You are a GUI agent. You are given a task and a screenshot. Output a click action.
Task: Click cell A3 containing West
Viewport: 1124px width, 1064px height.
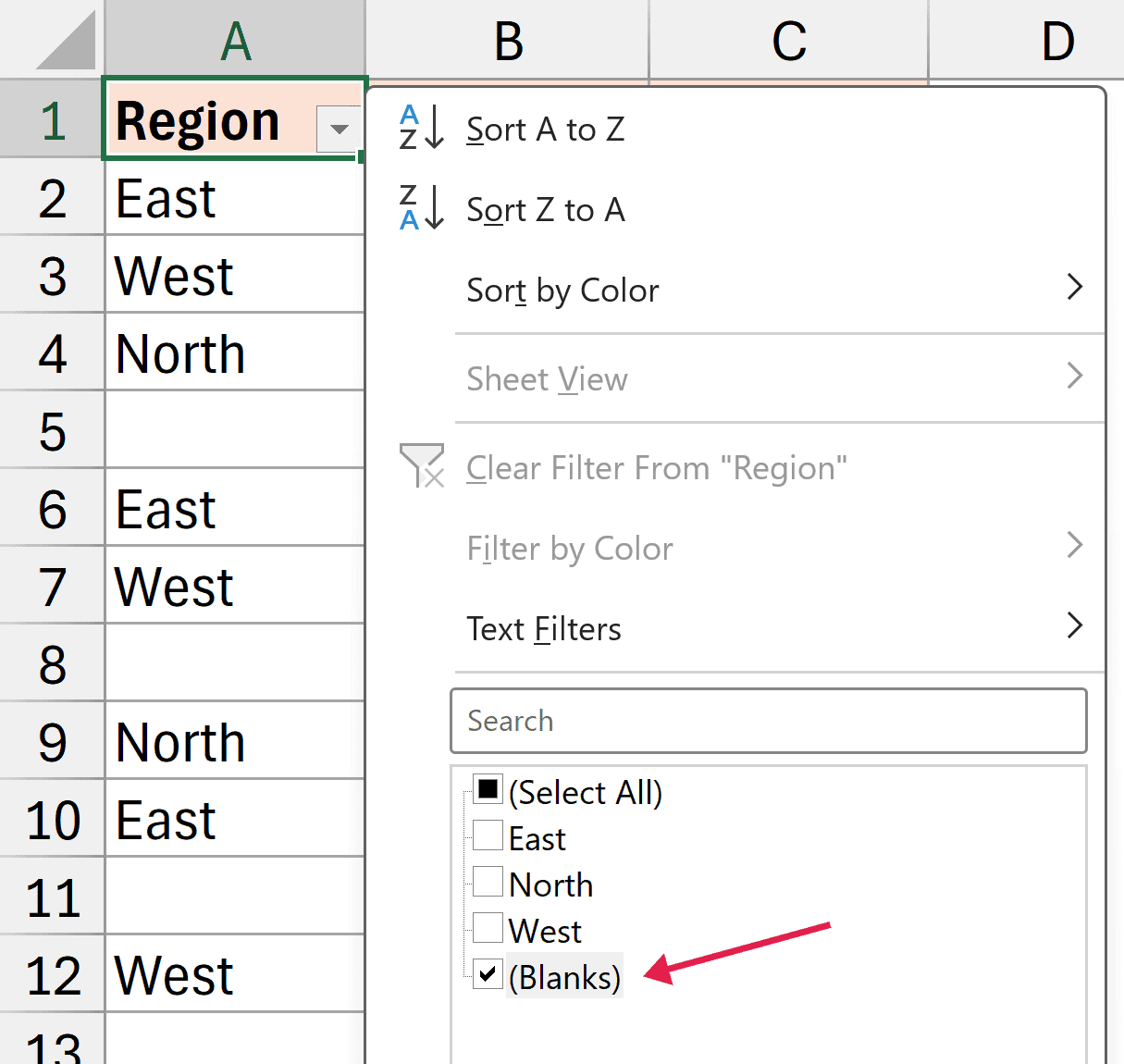point(235,276)
